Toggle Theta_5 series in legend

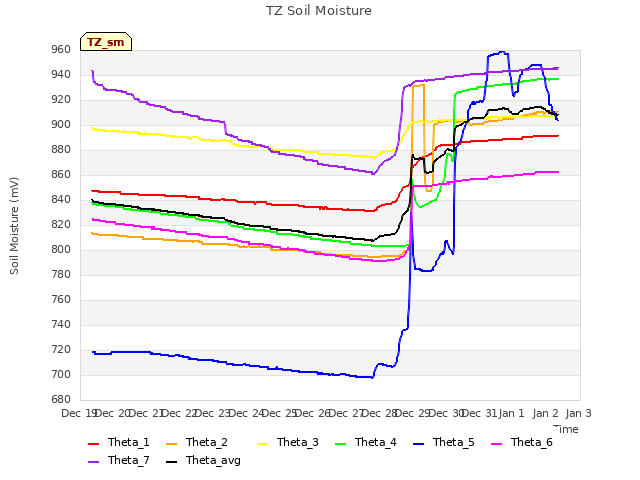444,442
